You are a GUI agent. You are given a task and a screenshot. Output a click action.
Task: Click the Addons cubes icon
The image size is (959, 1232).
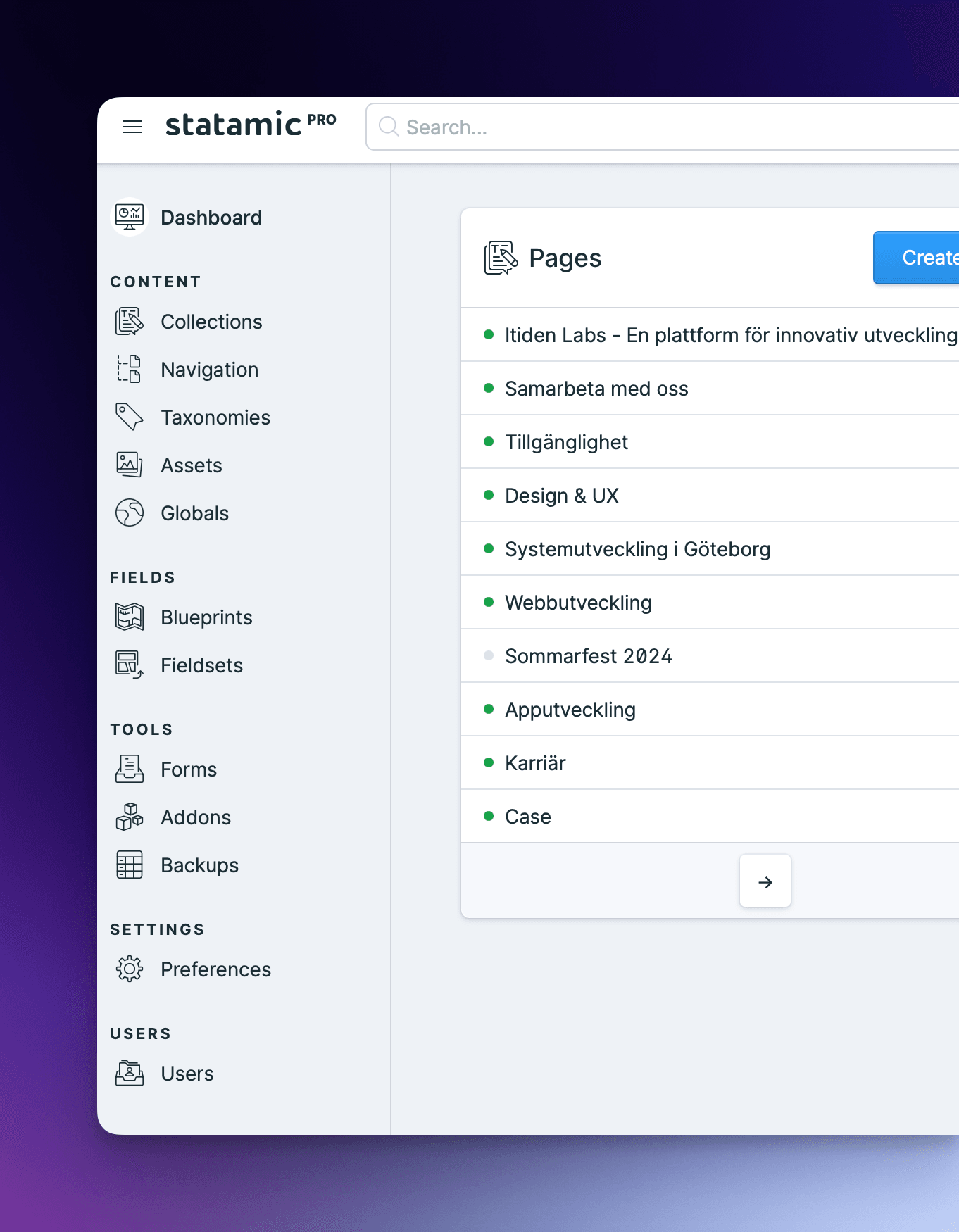[x=130, y=817]
